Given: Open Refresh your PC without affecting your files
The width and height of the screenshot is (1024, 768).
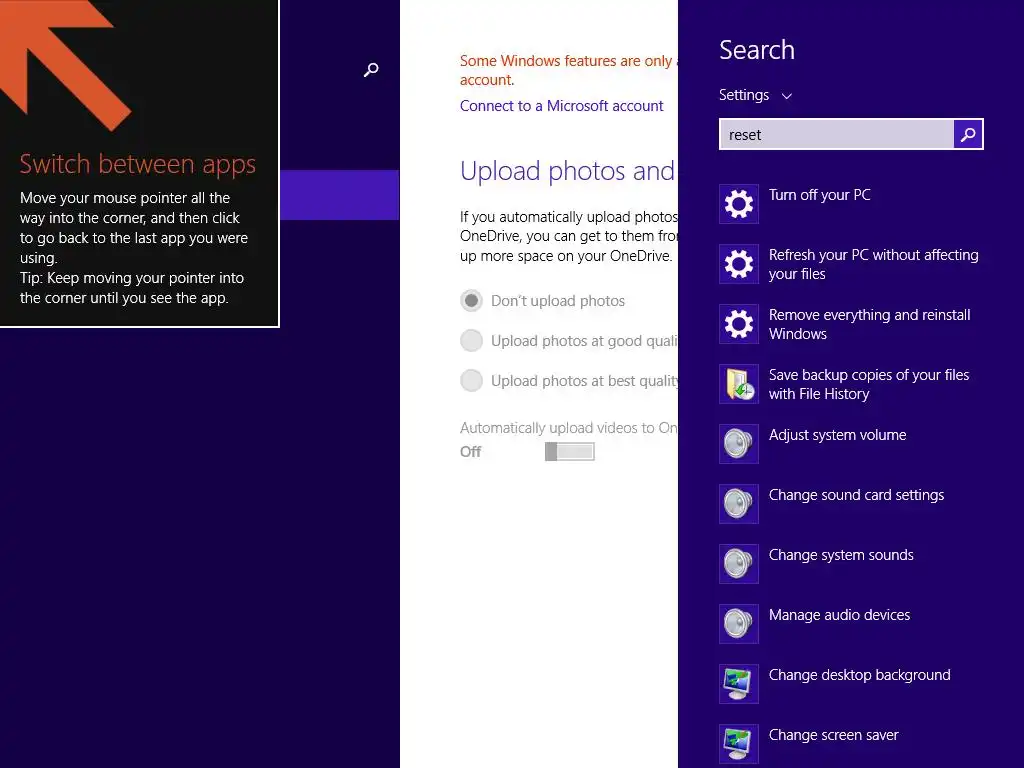Looking at the screenshot, I should (x=852, y=264).
